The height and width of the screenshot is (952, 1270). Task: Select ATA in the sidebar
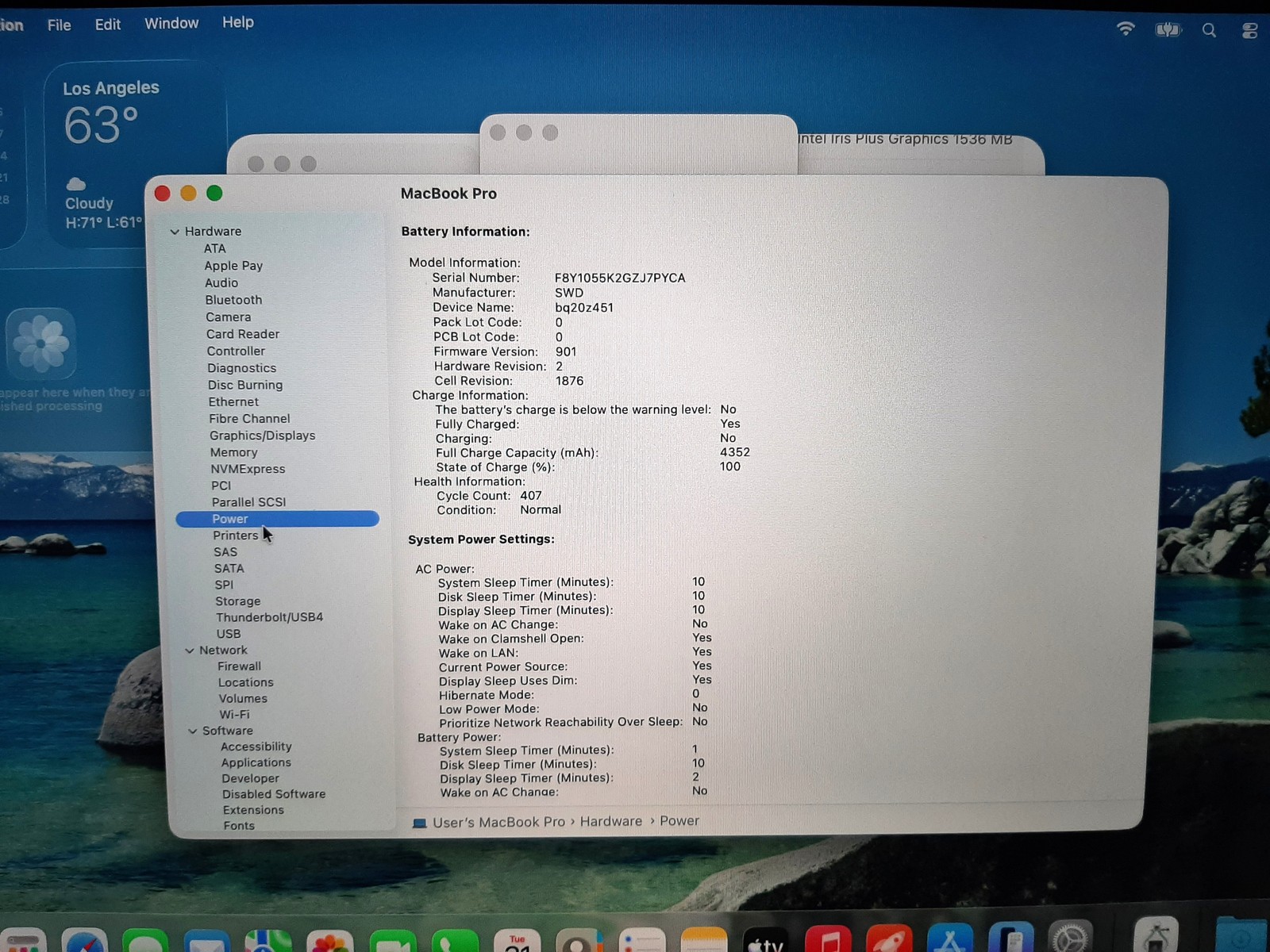pyautogui.click(x=215, y=249)
